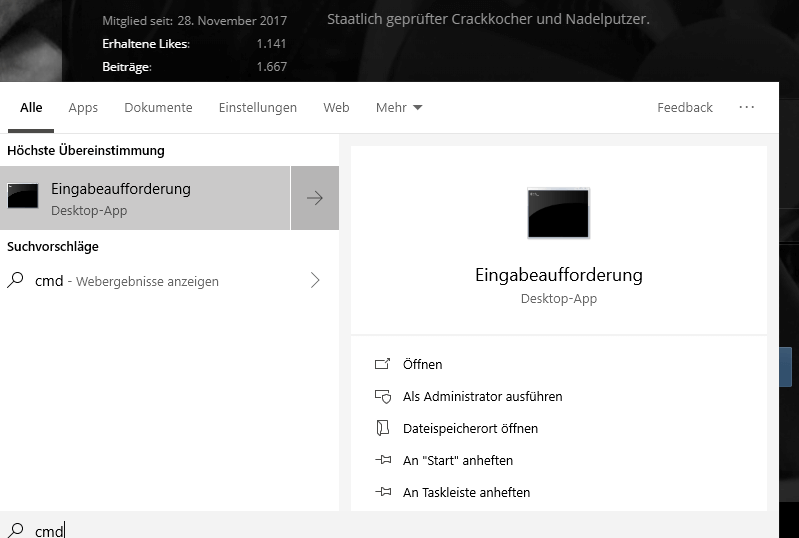Click the Dateispeicherort öffnen file icon
Screen dimensions: 799x538
coord(382,428)
